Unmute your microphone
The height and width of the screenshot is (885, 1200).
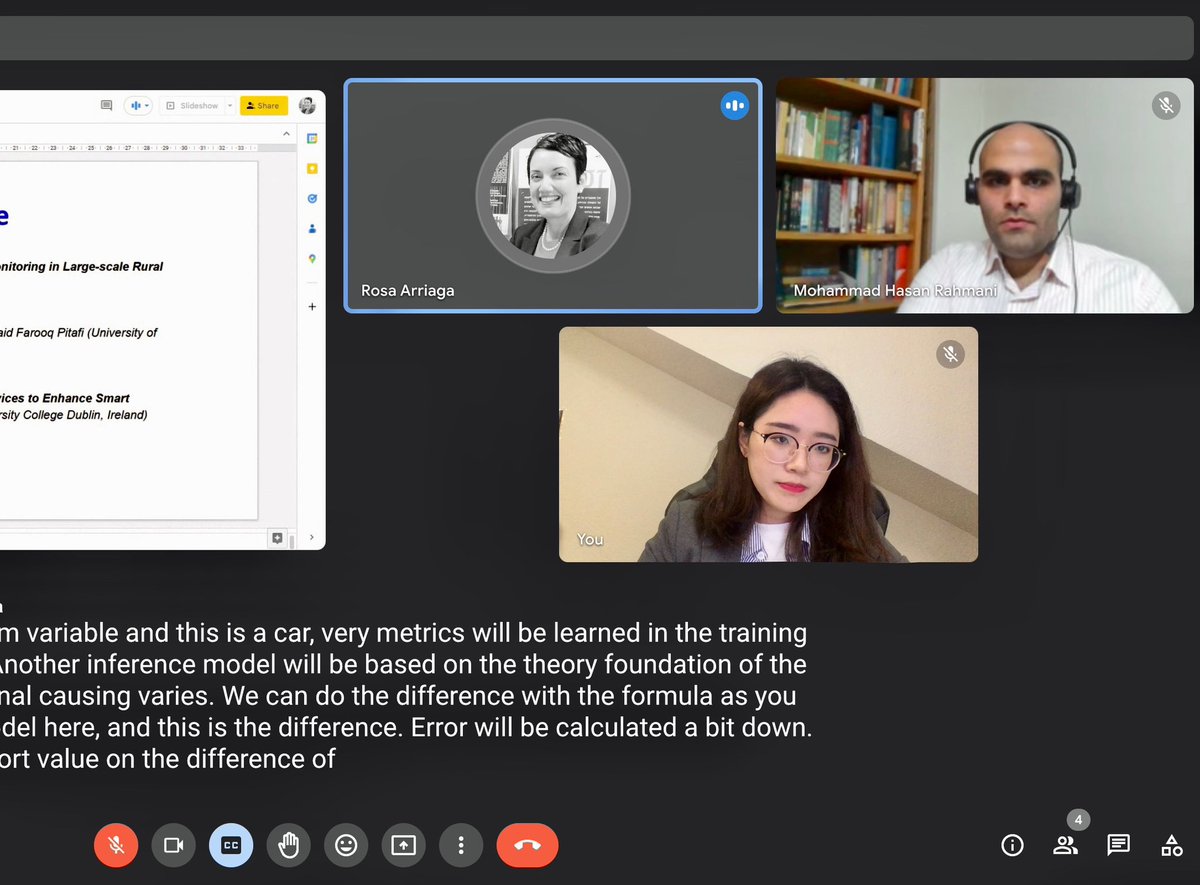tap(116, 845)
